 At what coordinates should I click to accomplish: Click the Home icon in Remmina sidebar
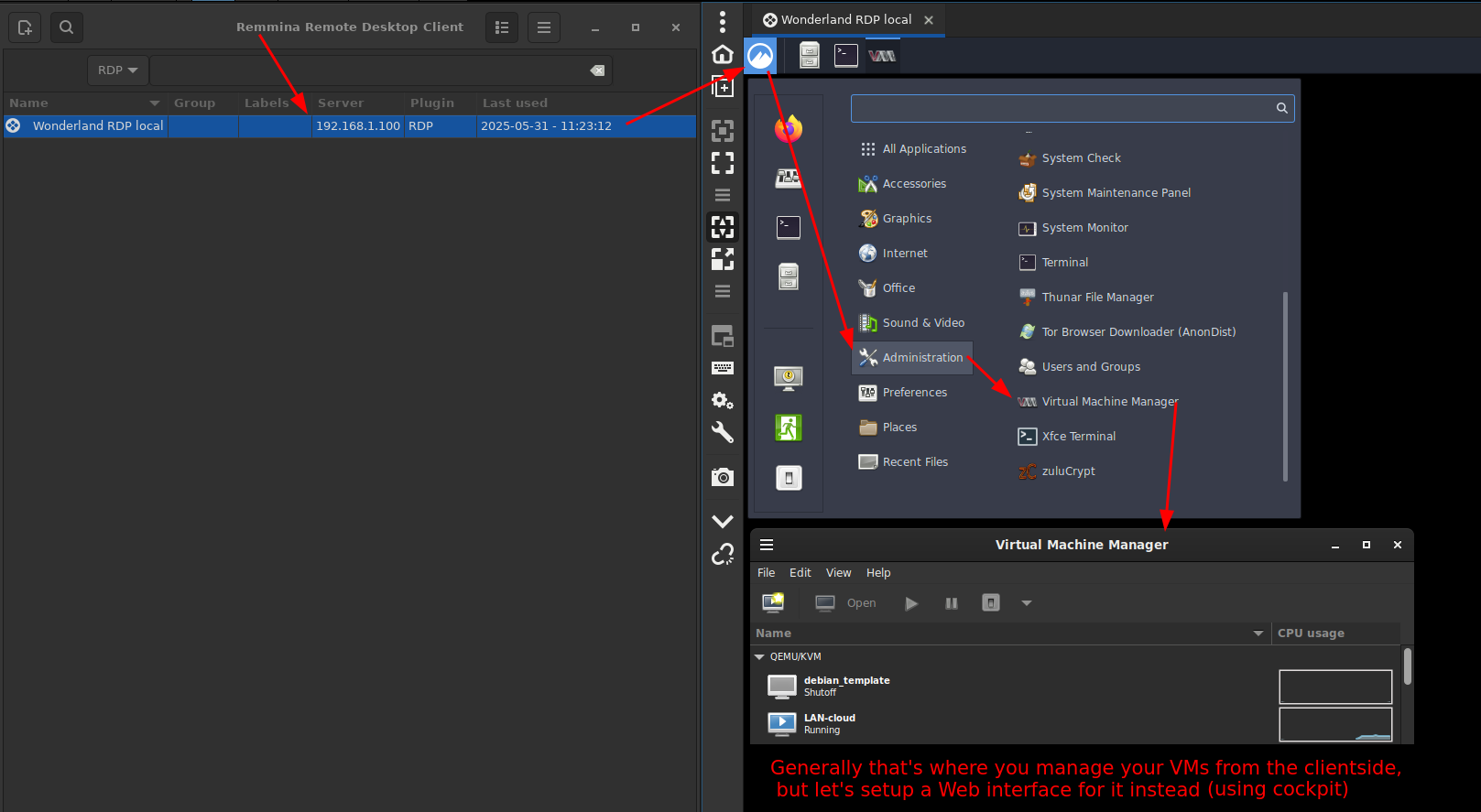click(x=723, y=54)
